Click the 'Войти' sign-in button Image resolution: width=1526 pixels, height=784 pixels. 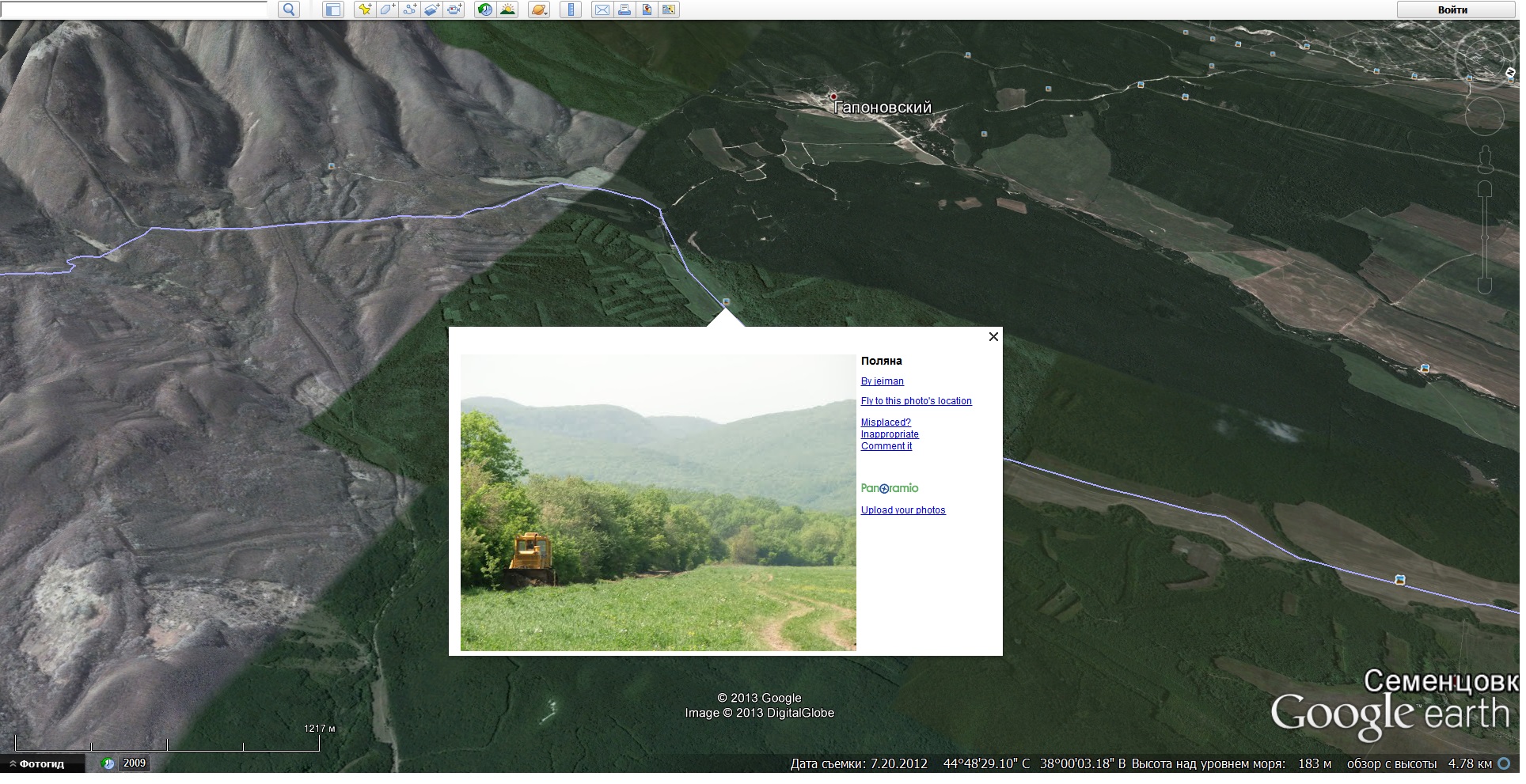point(1452,9)
